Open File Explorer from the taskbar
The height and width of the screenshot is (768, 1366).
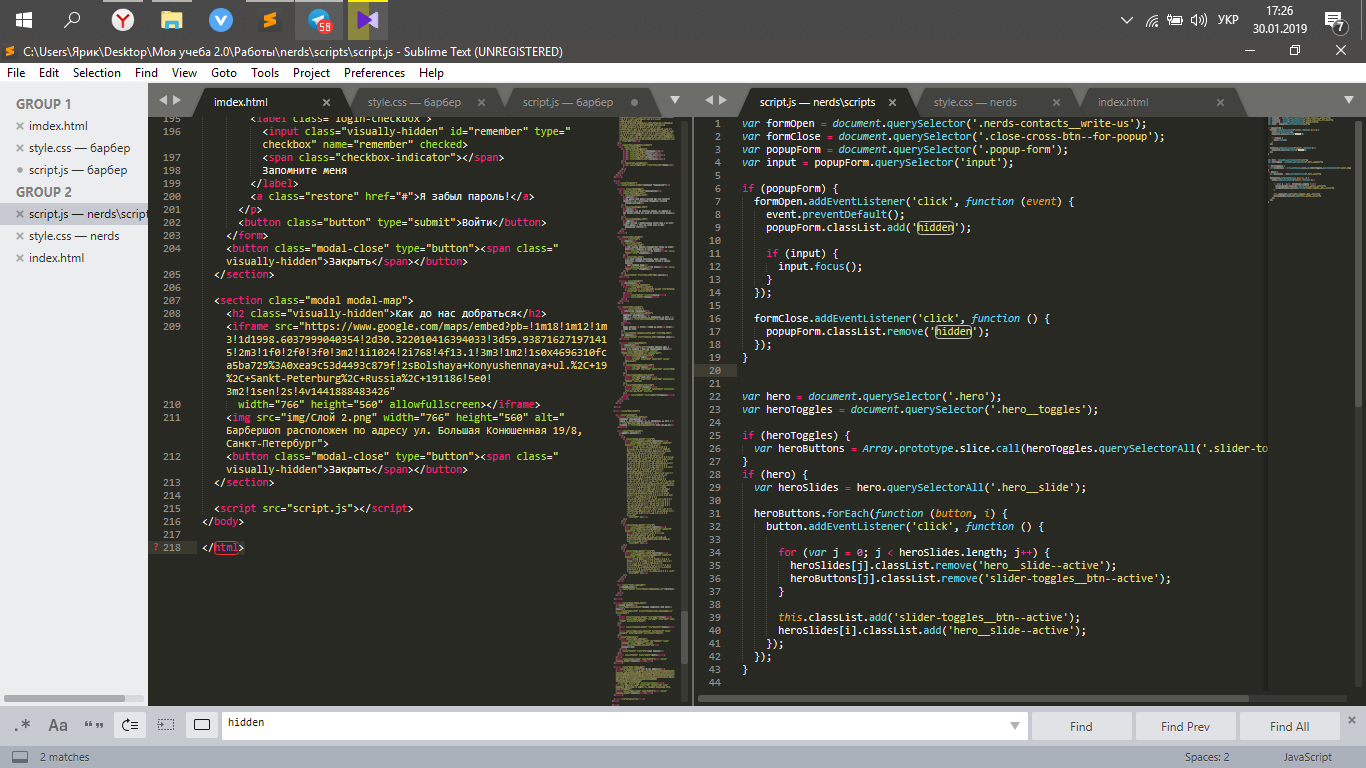click(172, 20)
